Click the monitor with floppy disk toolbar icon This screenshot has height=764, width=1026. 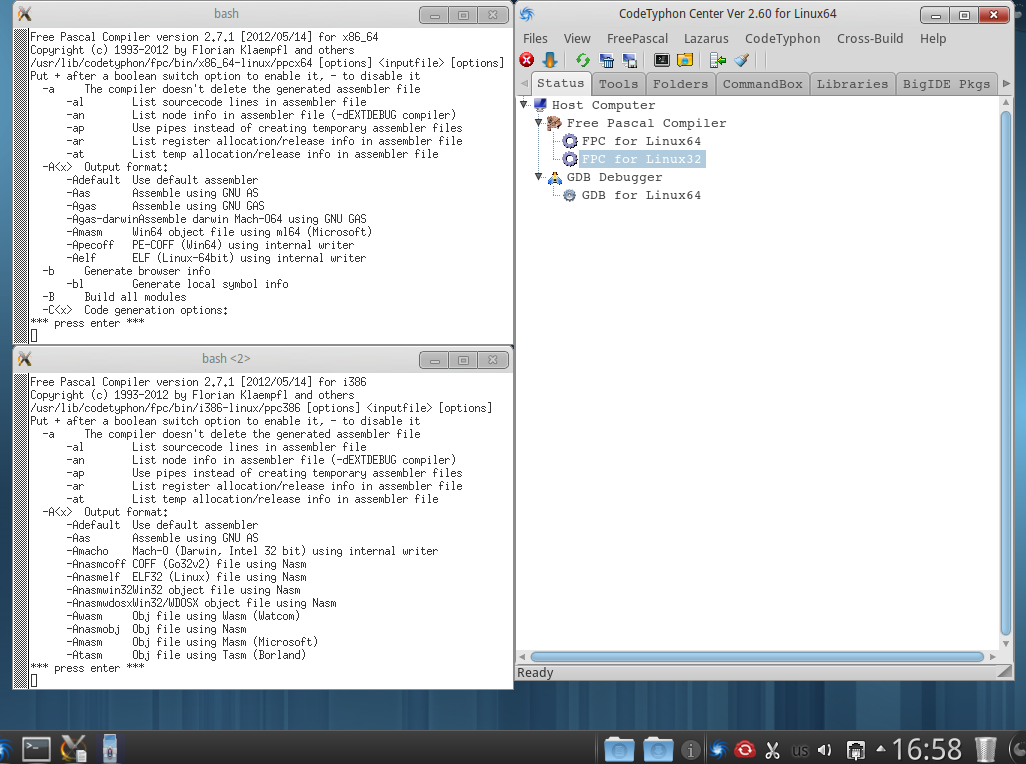click(x=629, y=60)
